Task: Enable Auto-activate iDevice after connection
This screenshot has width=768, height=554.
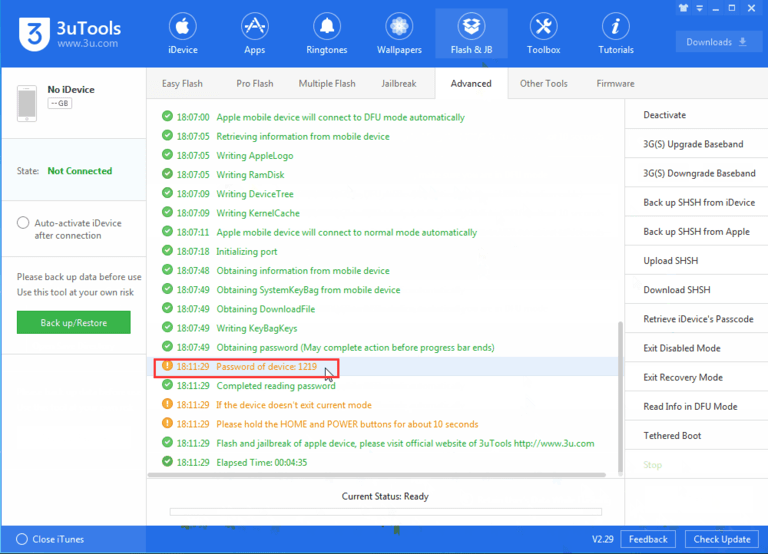Action: coord(23,223)
